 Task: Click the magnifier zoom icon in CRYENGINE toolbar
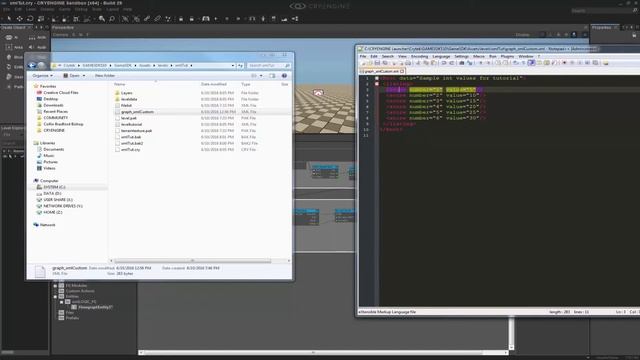(102, 19)
